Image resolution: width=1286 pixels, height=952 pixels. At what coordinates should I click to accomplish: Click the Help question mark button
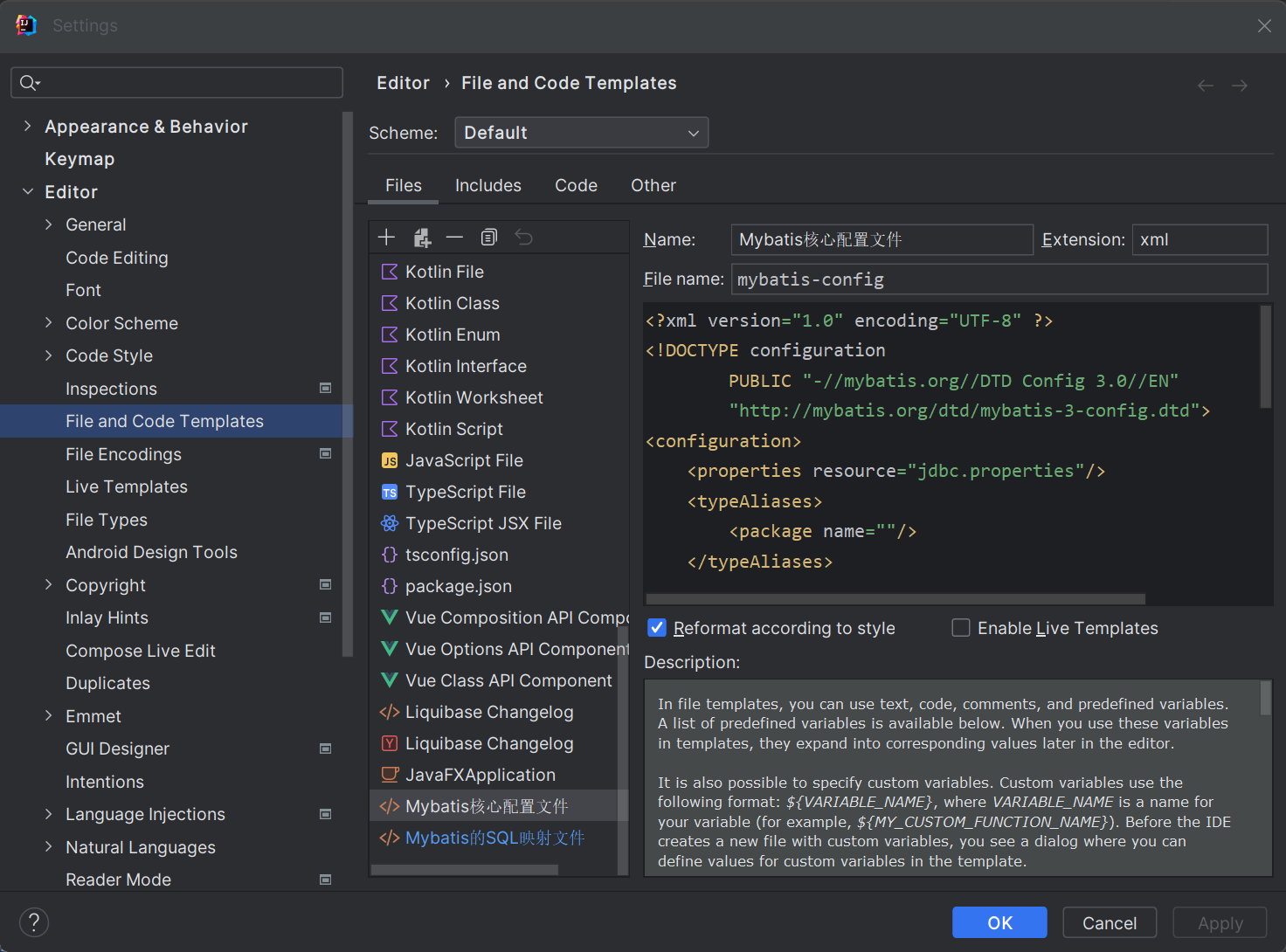click(34, 922)
